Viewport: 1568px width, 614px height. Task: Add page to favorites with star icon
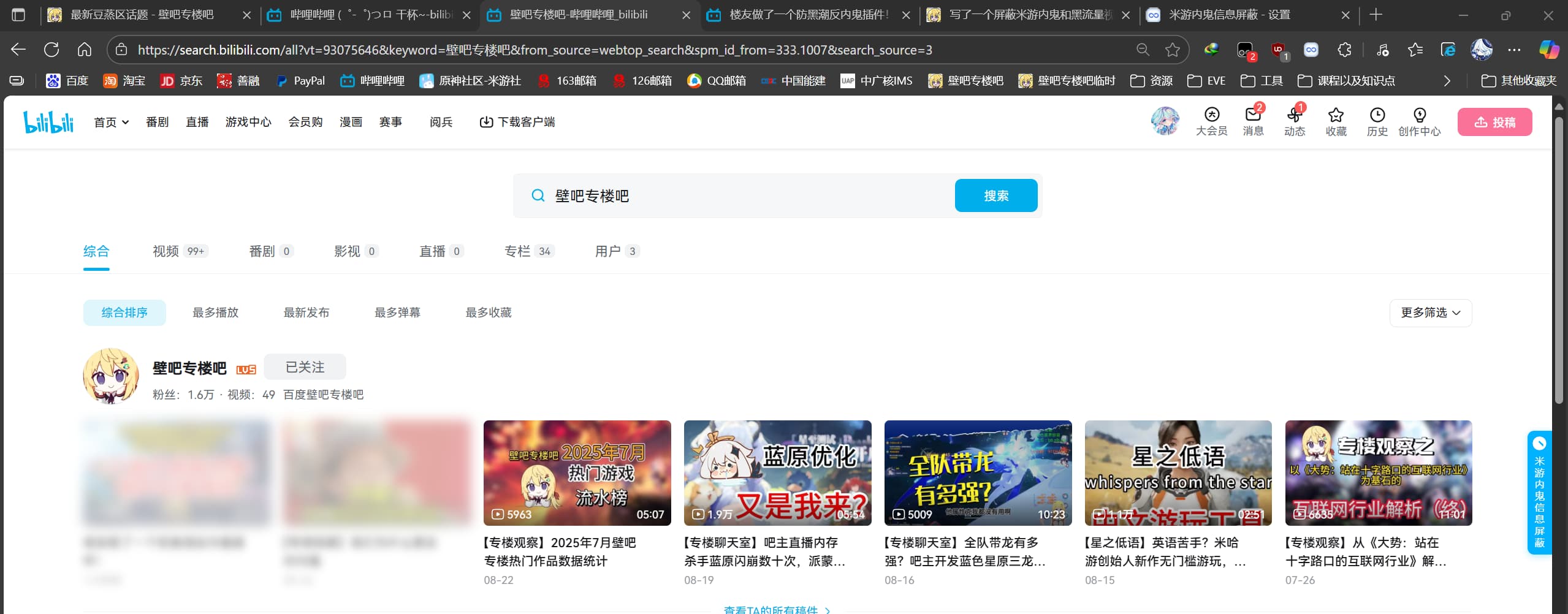[1172, 50]
